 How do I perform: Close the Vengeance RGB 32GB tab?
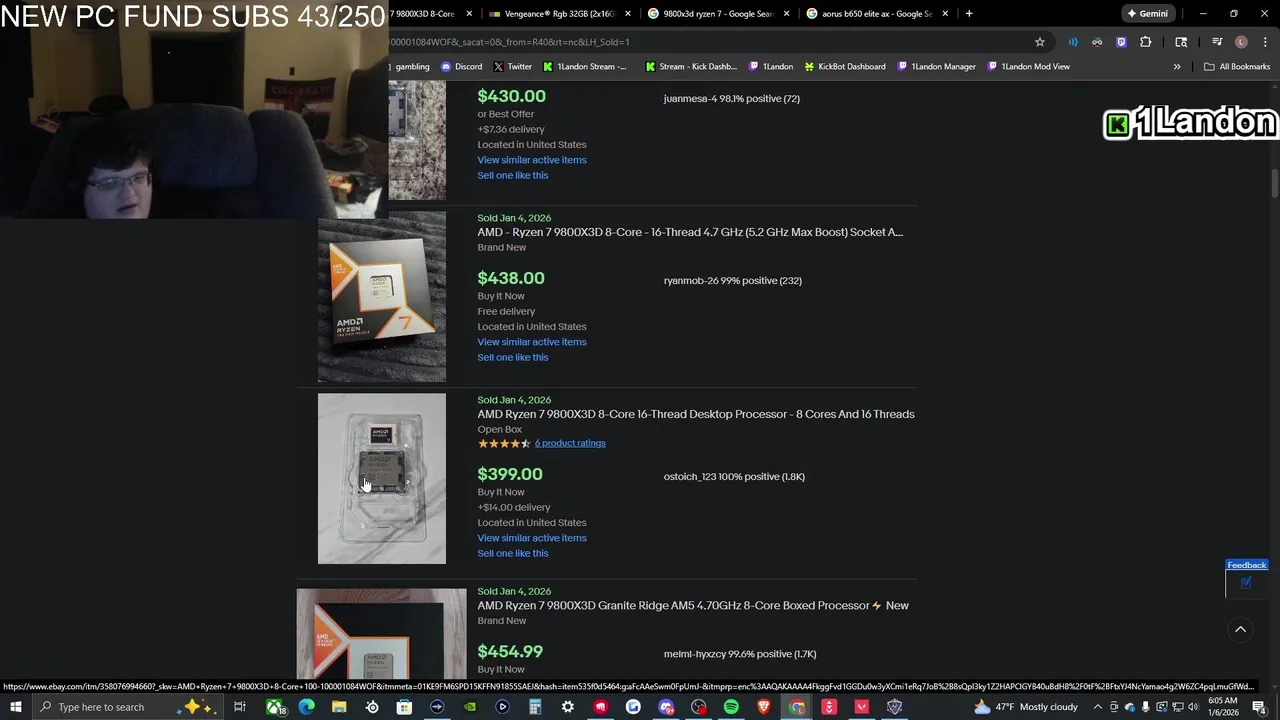[x=627, y=14]
